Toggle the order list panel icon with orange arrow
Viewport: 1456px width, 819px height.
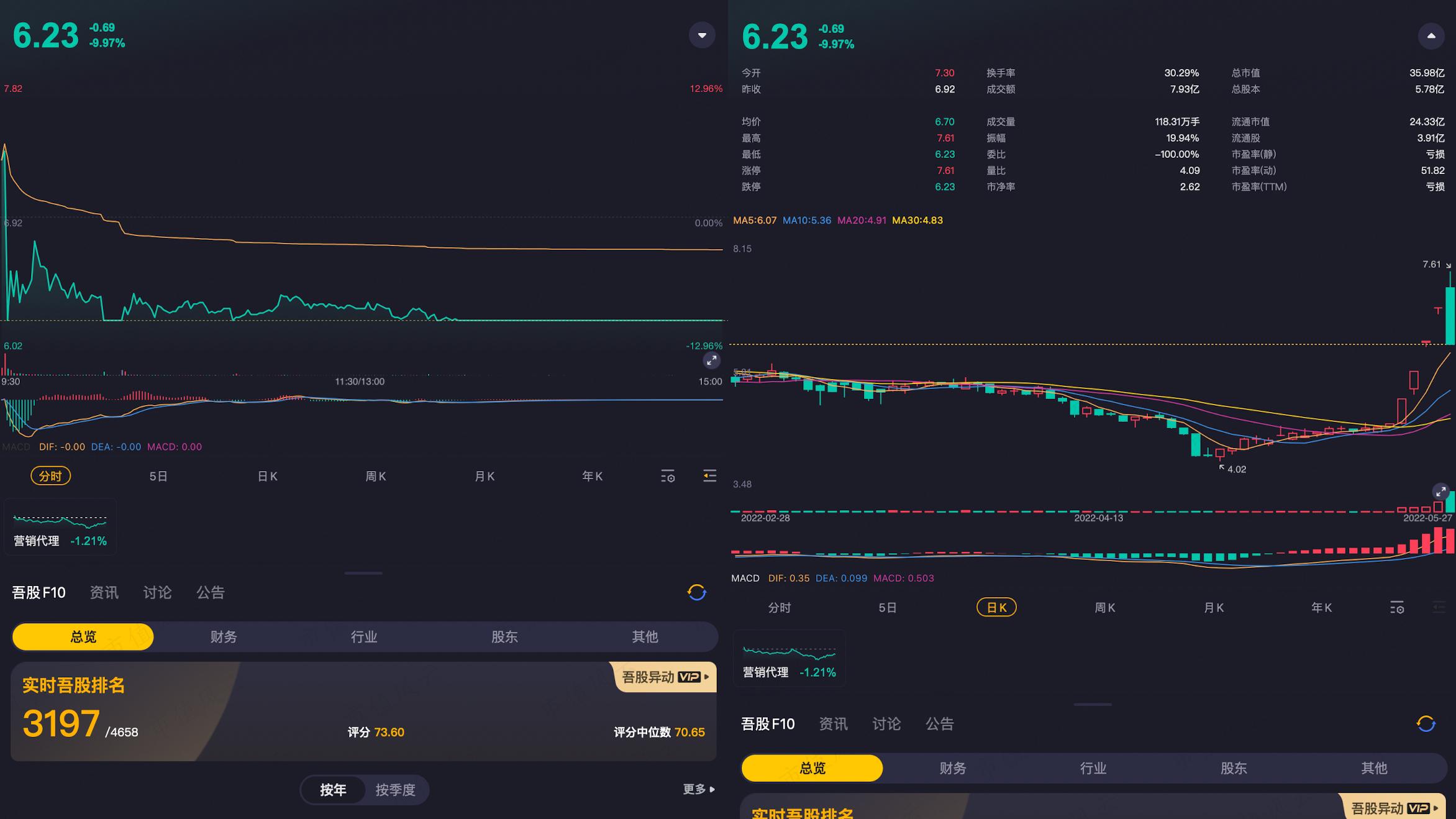pyautogui.click(x=709, y=476)
